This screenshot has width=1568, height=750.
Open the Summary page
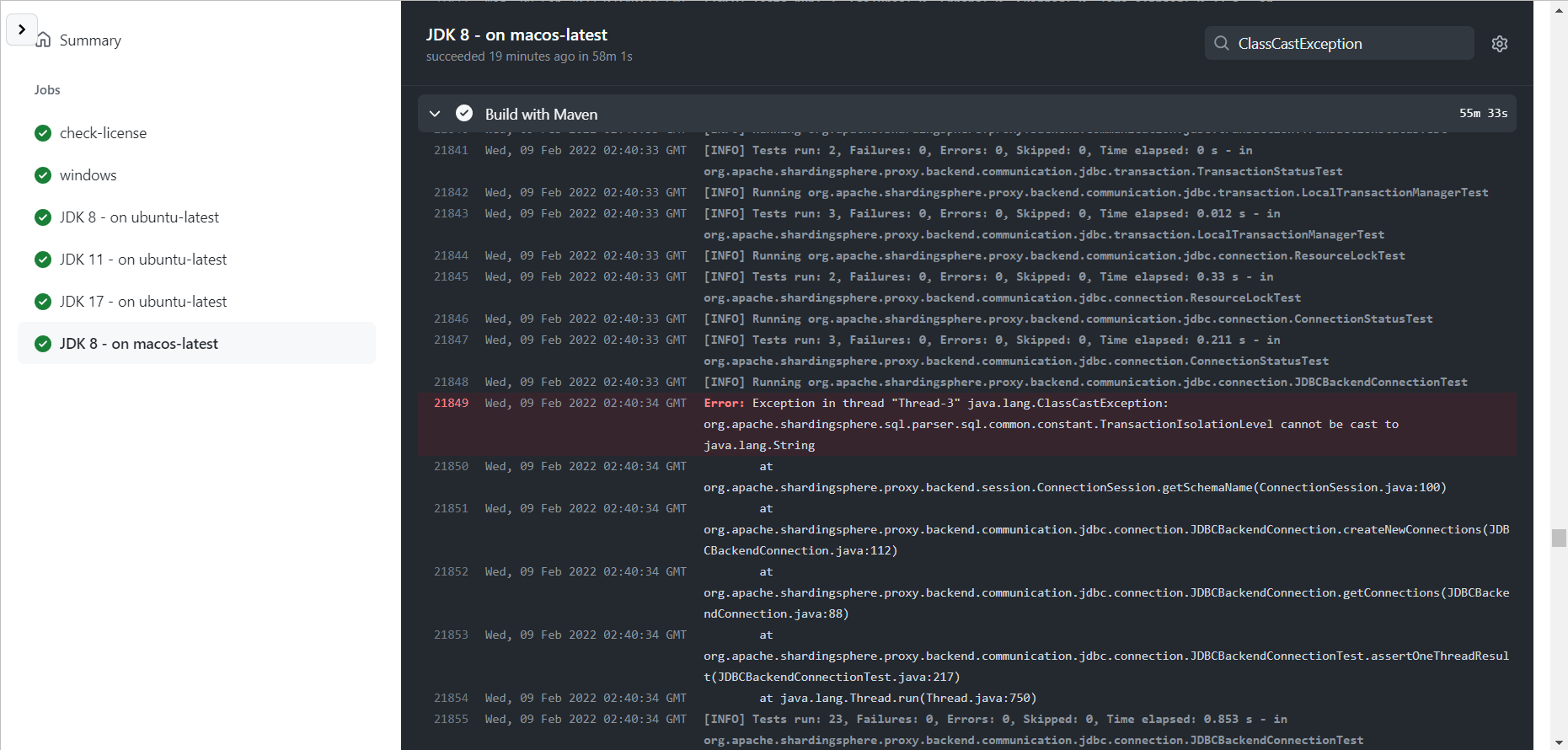click(x=90, y=40)
